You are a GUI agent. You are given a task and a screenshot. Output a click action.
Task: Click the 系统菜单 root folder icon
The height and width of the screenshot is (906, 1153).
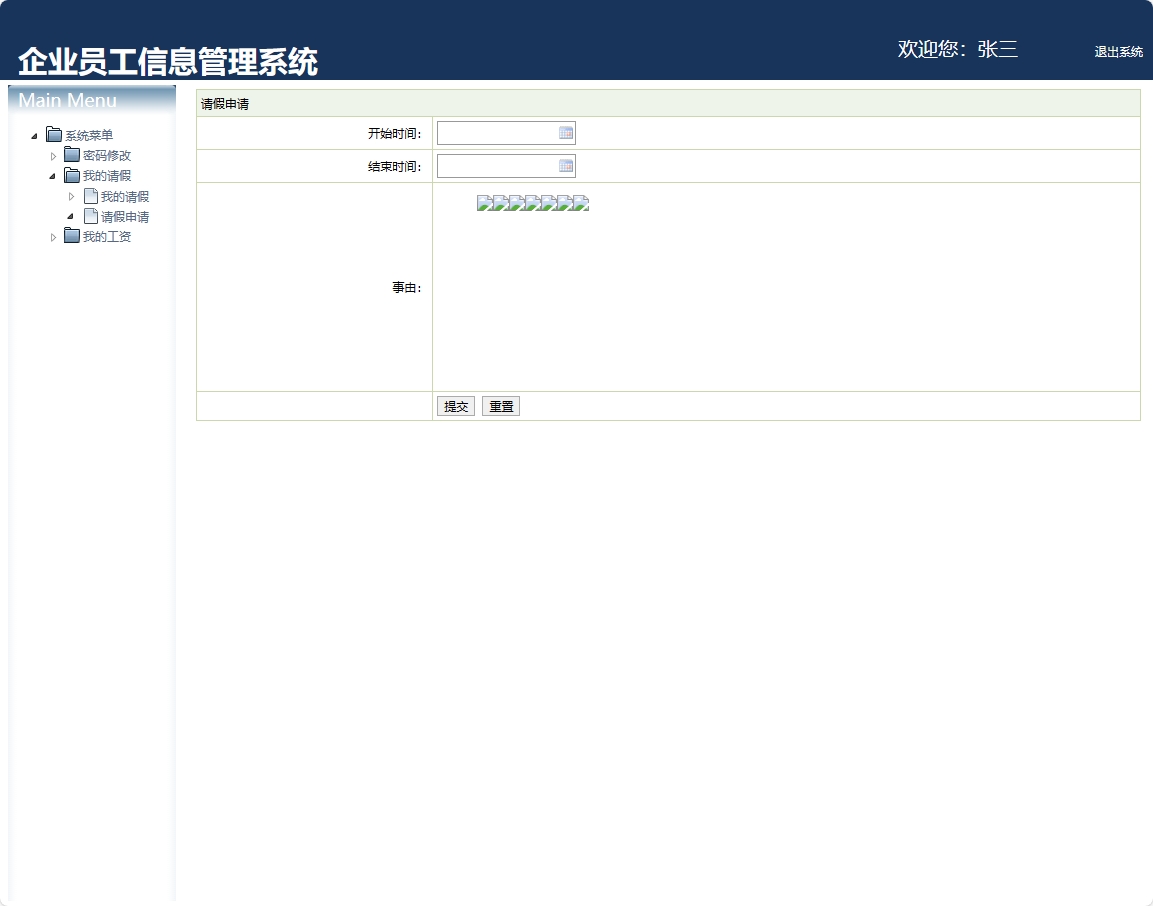pos(54,135)
